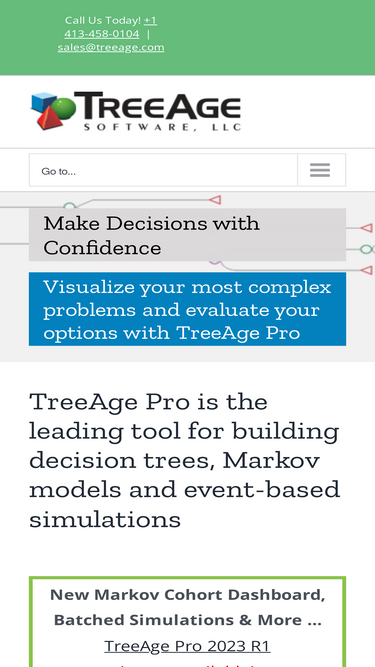Click the green chance node at banner's right edge
Viewport: 375px width, 667px height.
click(x=366, y=249)
